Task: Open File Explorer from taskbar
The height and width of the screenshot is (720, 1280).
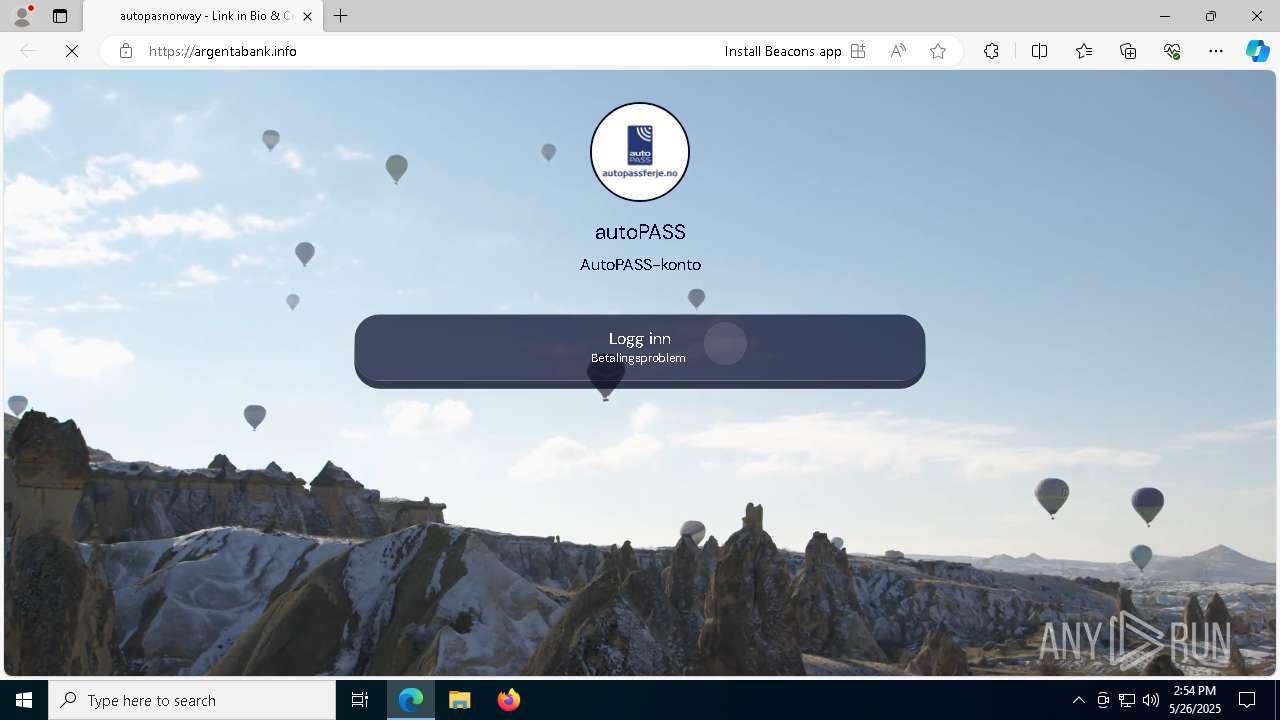Action: click(460, 700)
